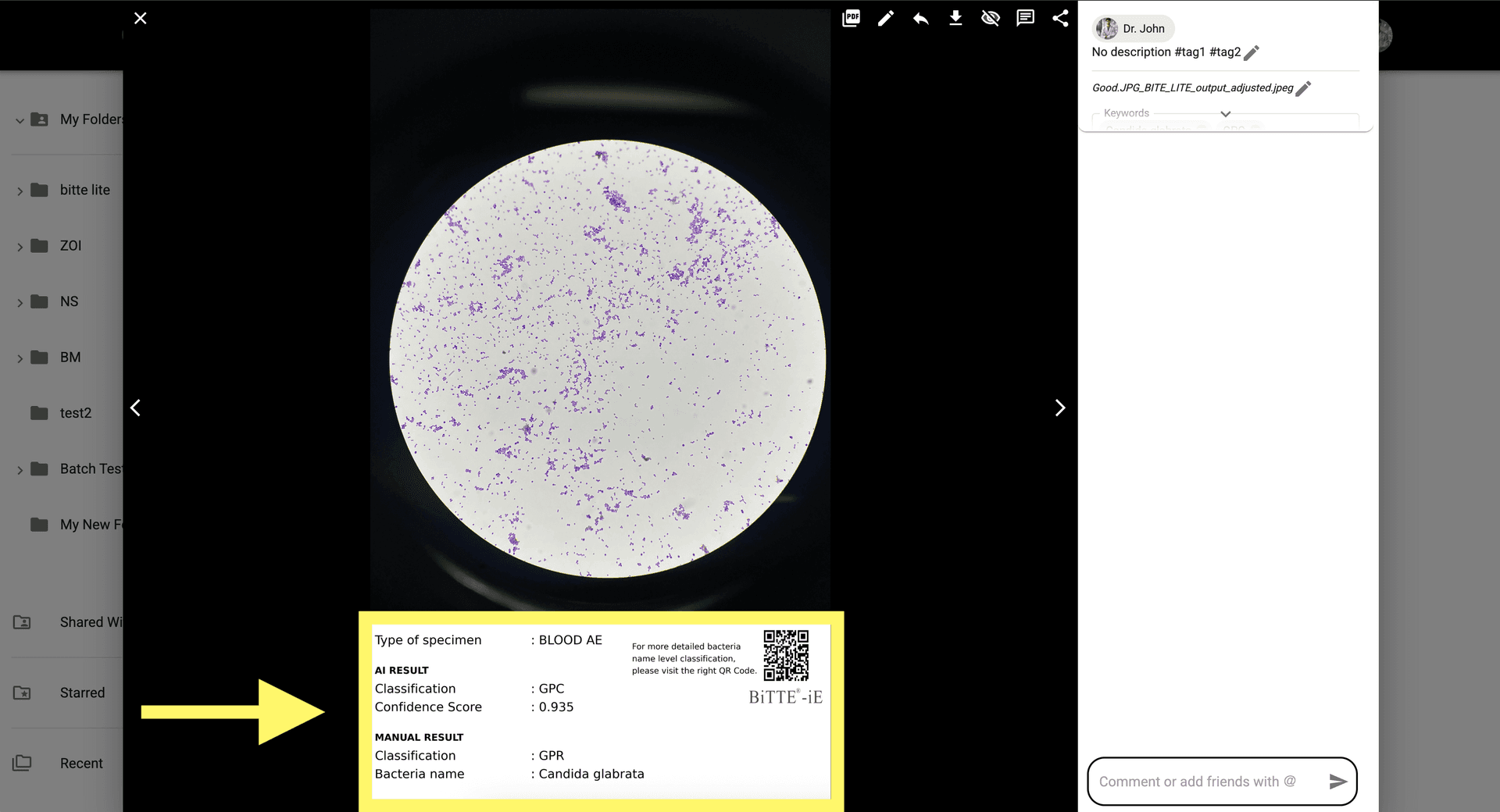Viewport: 1500px width, 812px height.
Task: Rename the file Good.JPG_BITE_LITE_output_adjusted.jpeg
Action: click(1303, 88)
